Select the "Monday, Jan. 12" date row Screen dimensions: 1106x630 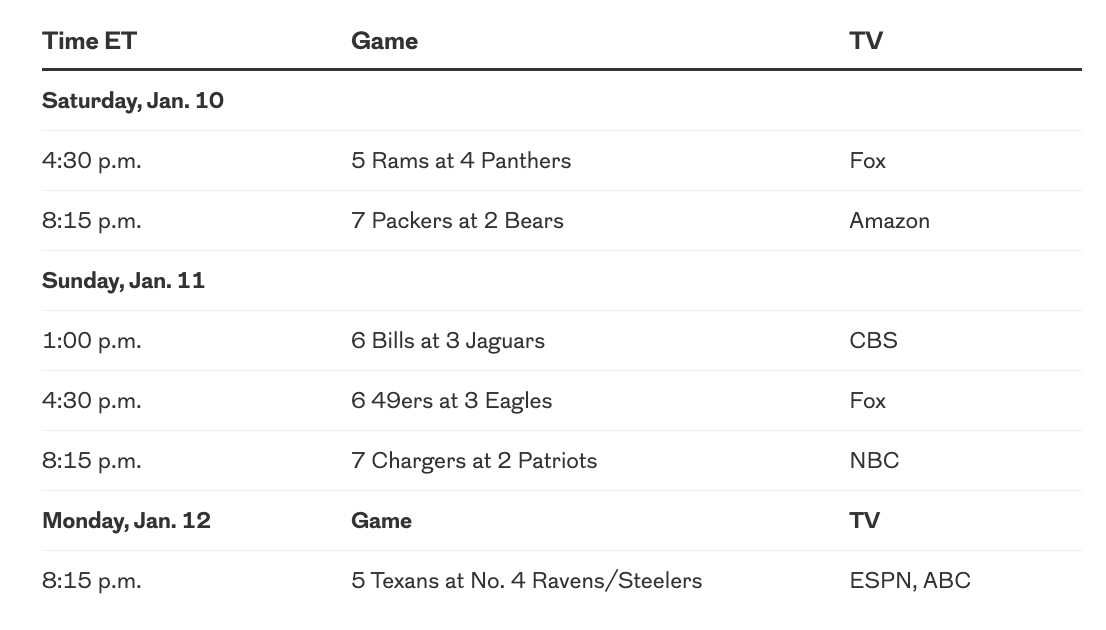pyautogui.click(x=126, y=521)
